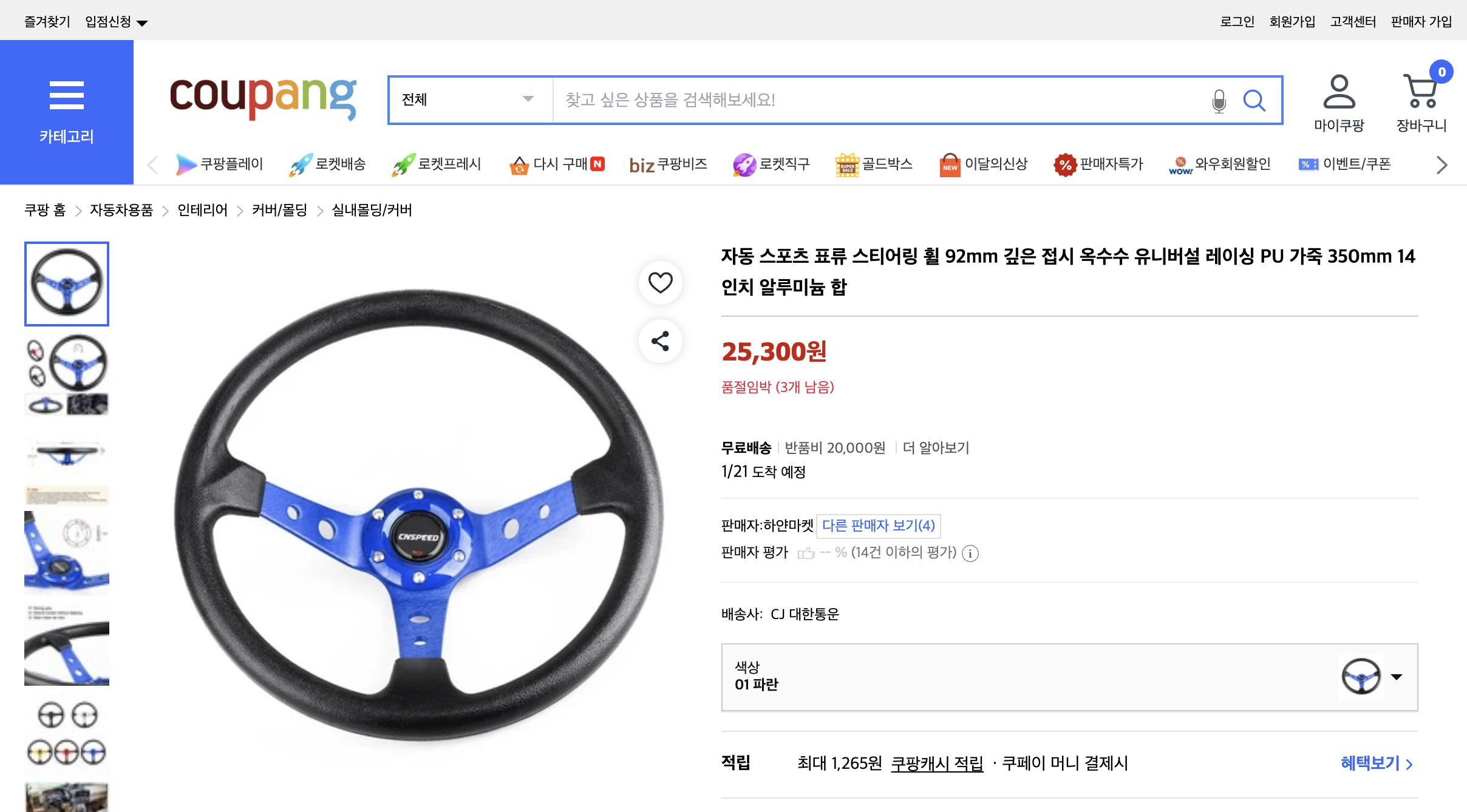The height and width of the screenshot is (812, 1467).
Task: Open 골드박스 via its gift box icon
Action: click(847, 164)
